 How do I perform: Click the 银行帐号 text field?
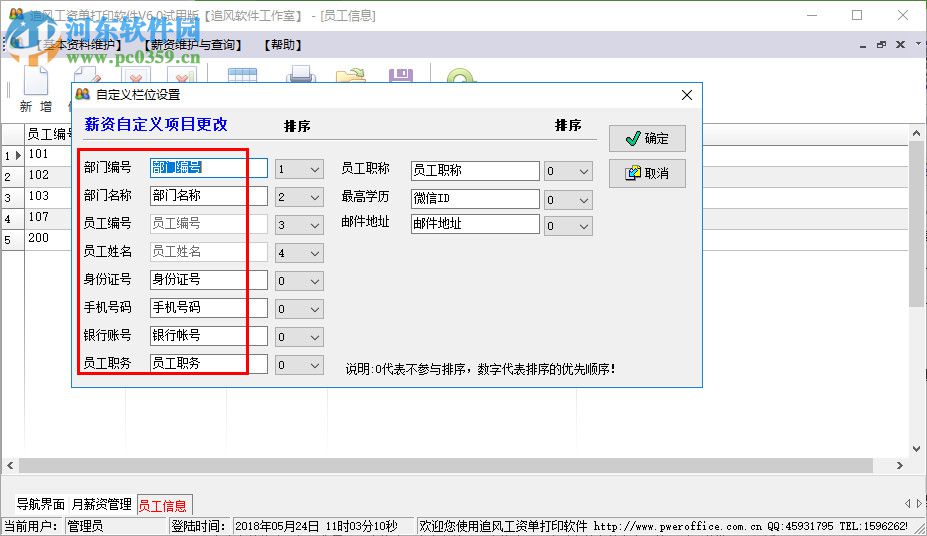click(208, 336)
